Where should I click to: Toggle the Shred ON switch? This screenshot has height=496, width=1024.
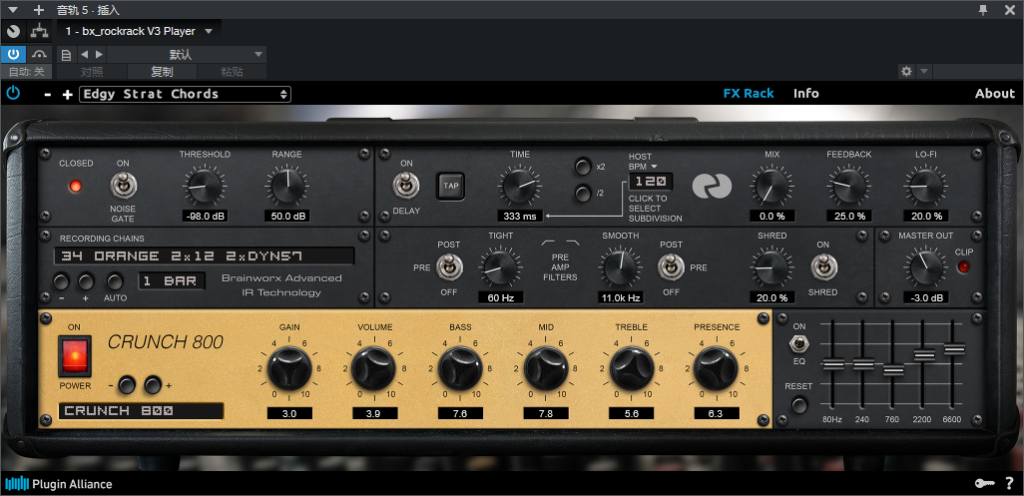(x=823, y=266)
